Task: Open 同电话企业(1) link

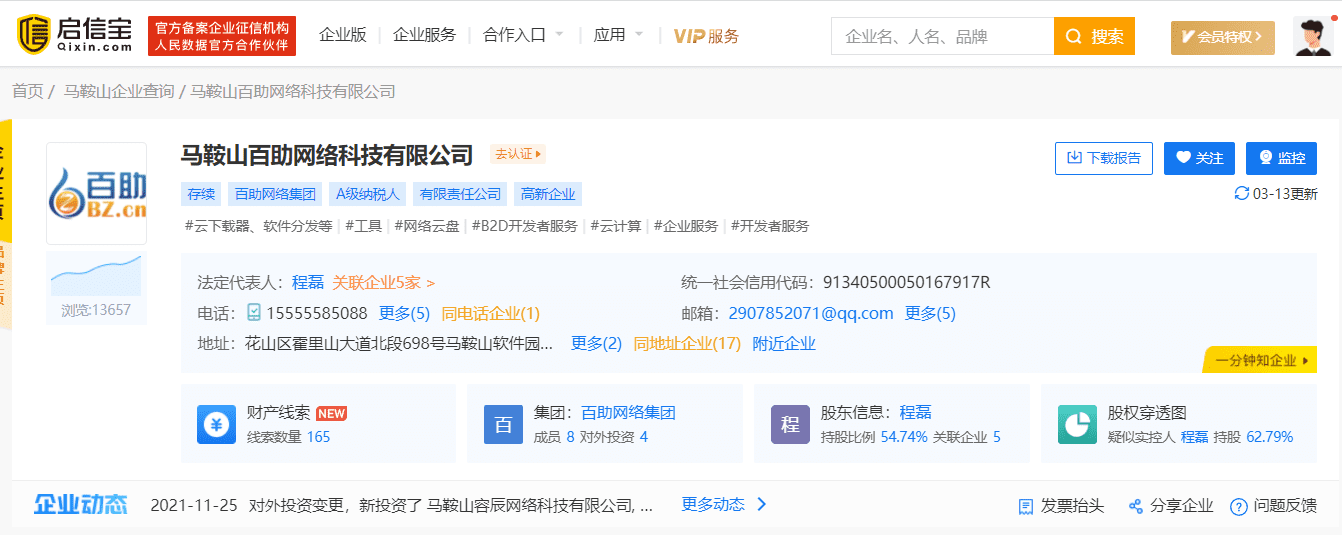Action: (x=491, y=313)
